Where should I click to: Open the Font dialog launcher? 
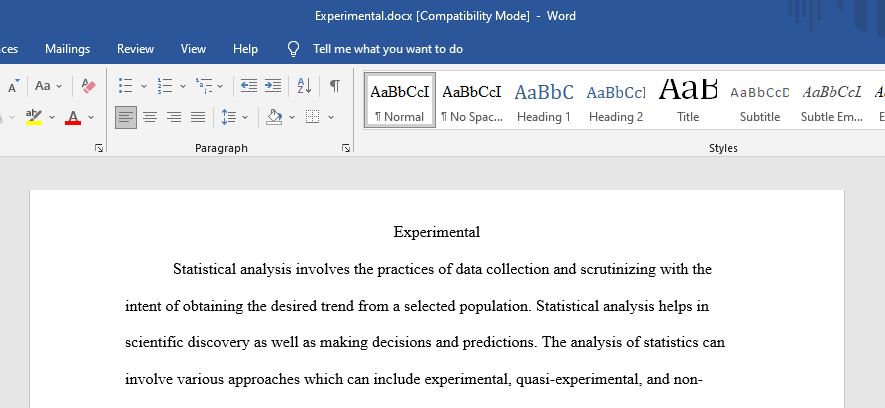coord(99,148)
